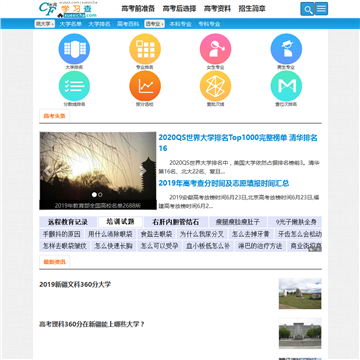360x360 pixels.
Task: Click the search magnifier button
Action: (x=307, y=9)
